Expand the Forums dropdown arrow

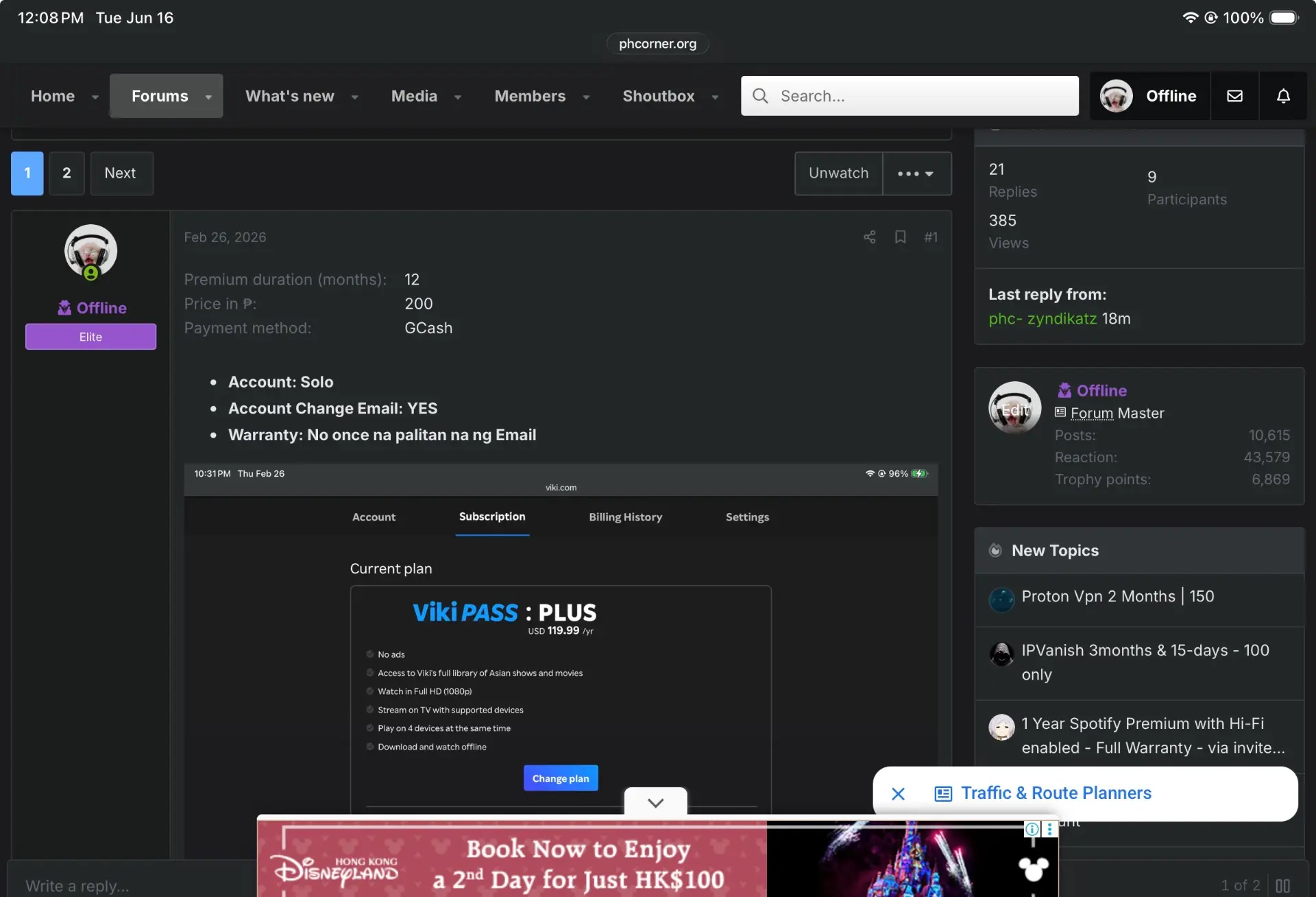208,97
